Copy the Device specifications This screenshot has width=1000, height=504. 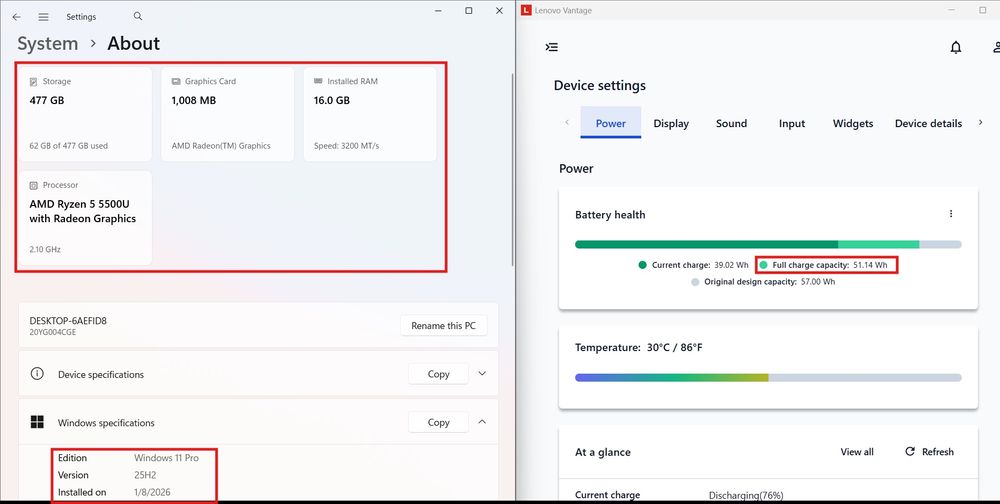pos(438,374)
